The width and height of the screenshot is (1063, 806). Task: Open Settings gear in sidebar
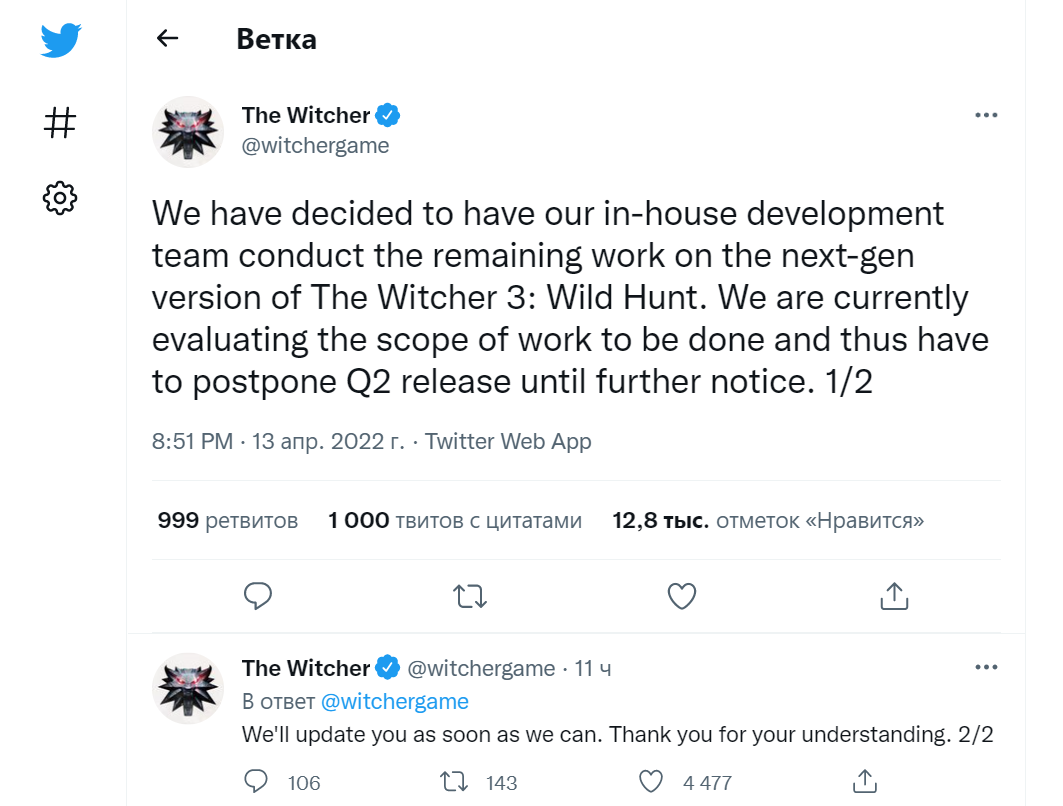coord(60,198)
